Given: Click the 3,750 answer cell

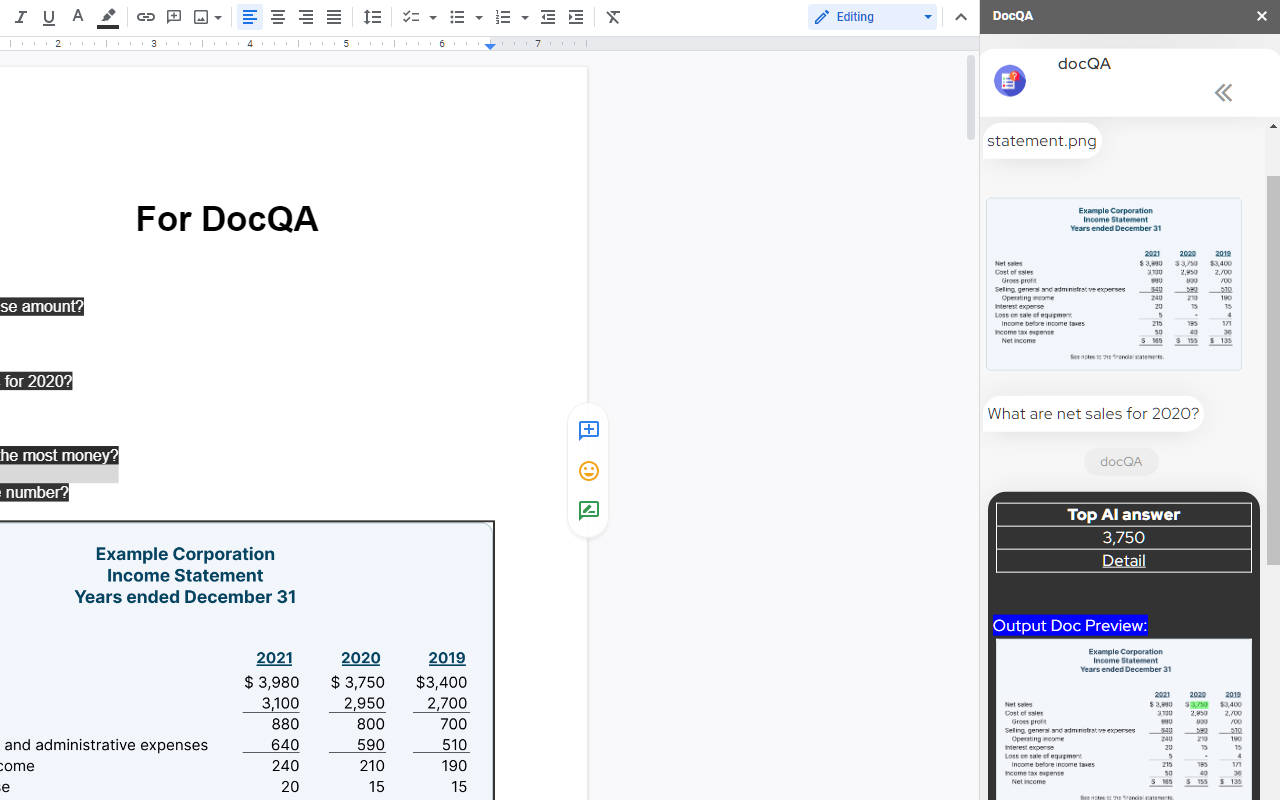Looking at the screenshot, I should [x=1124, y=538].
